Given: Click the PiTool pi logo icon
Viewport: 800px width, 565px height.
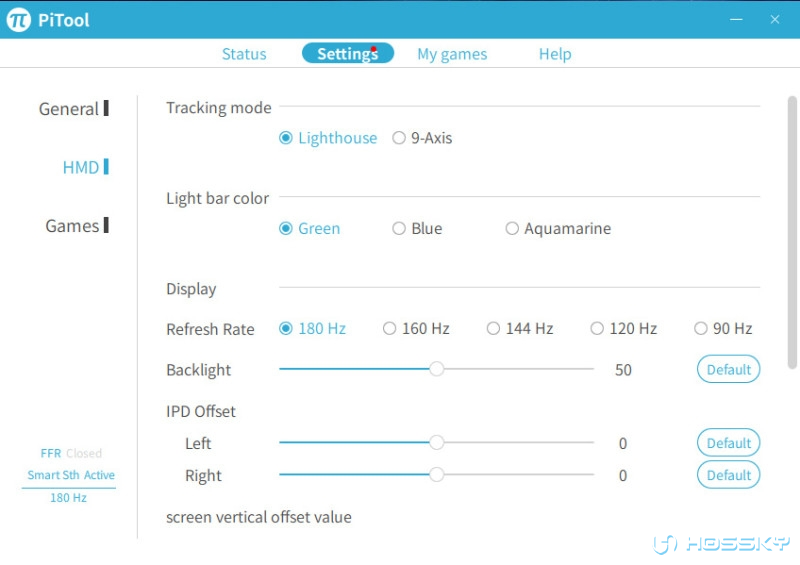Looking at the screenshot, I should (19, 20).
